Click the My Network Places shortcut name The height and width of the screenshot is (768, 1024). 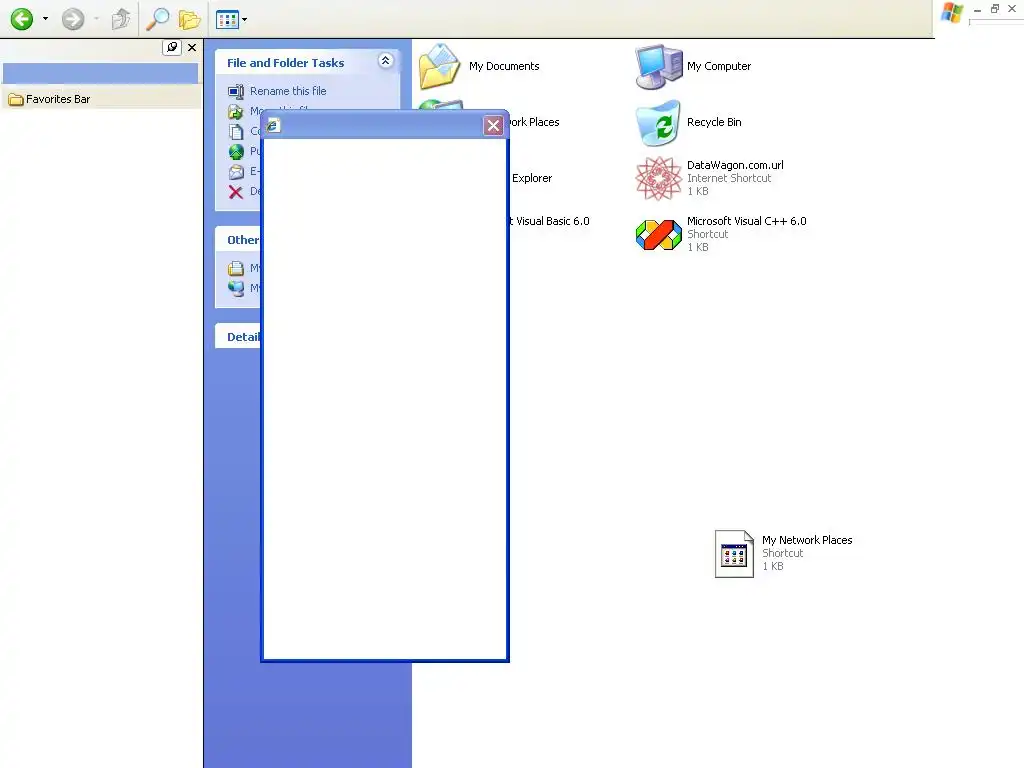tap(807, 540)
